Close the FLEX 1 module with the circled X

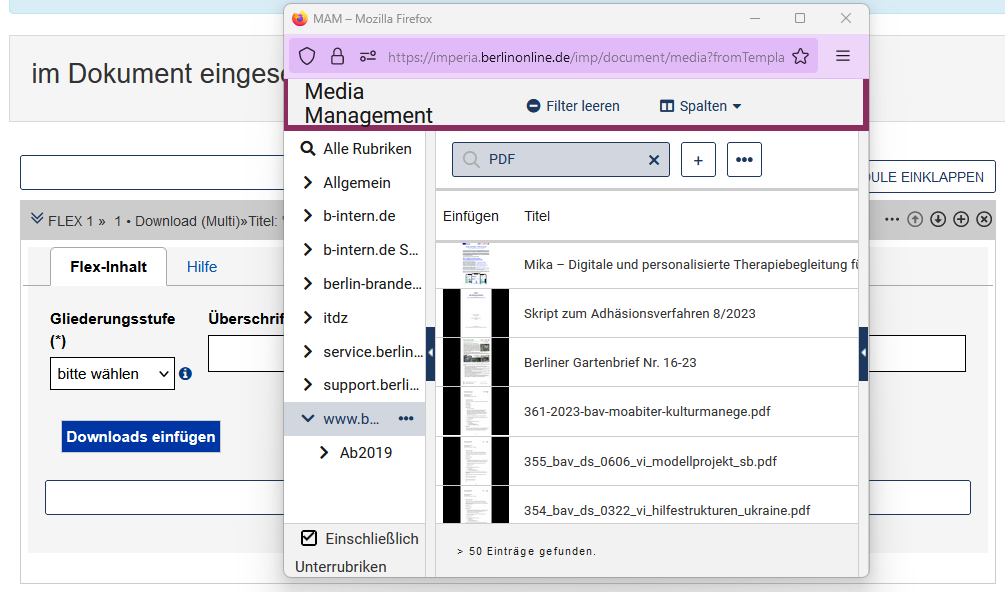pos(983,218)
